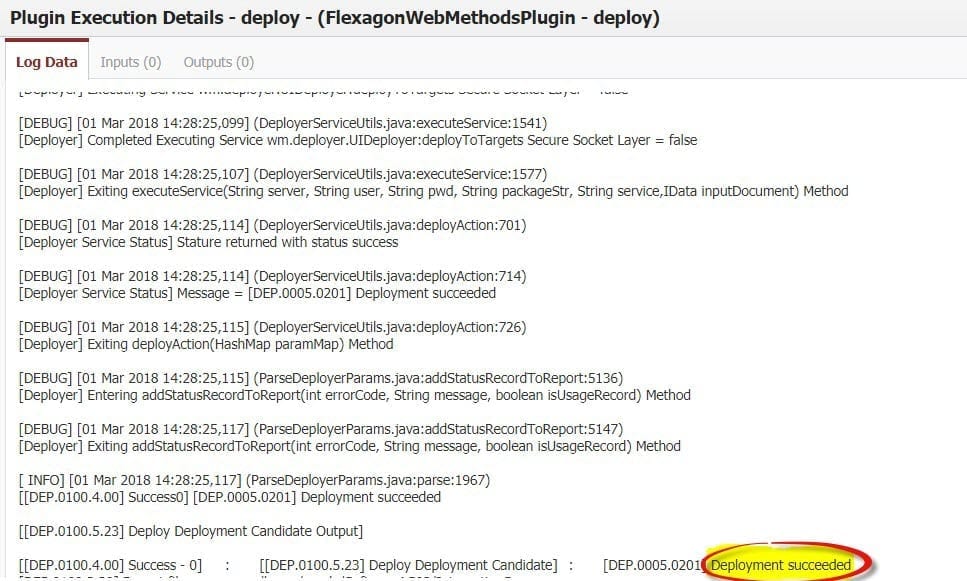This screenshot has height=581, width=967.
Task: Click the 'Success0] [DEP.0005.0201] Deployment succeeded' line
Action: click(229, 497)
